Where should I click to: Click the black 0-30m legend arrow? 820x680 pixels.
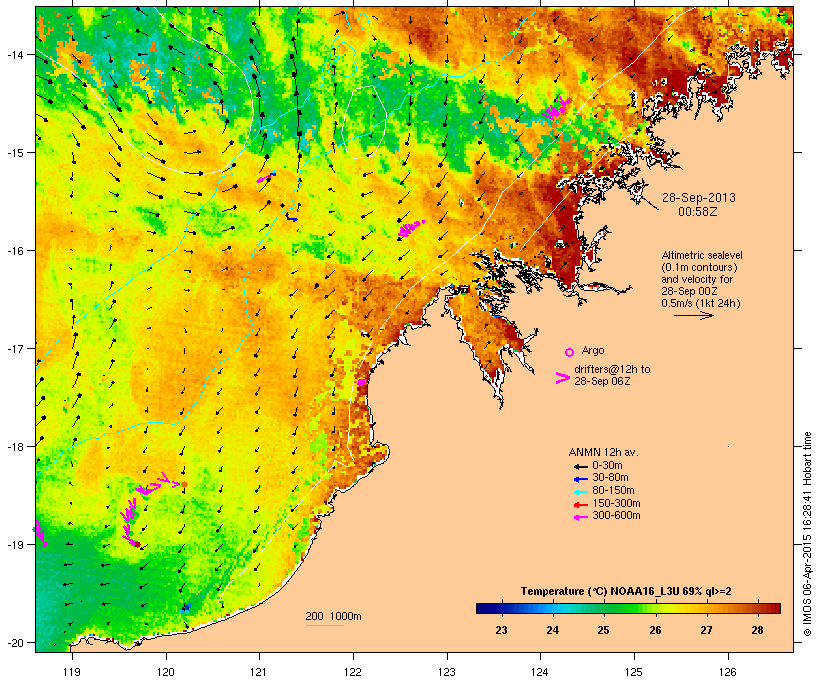click(580, 466)
